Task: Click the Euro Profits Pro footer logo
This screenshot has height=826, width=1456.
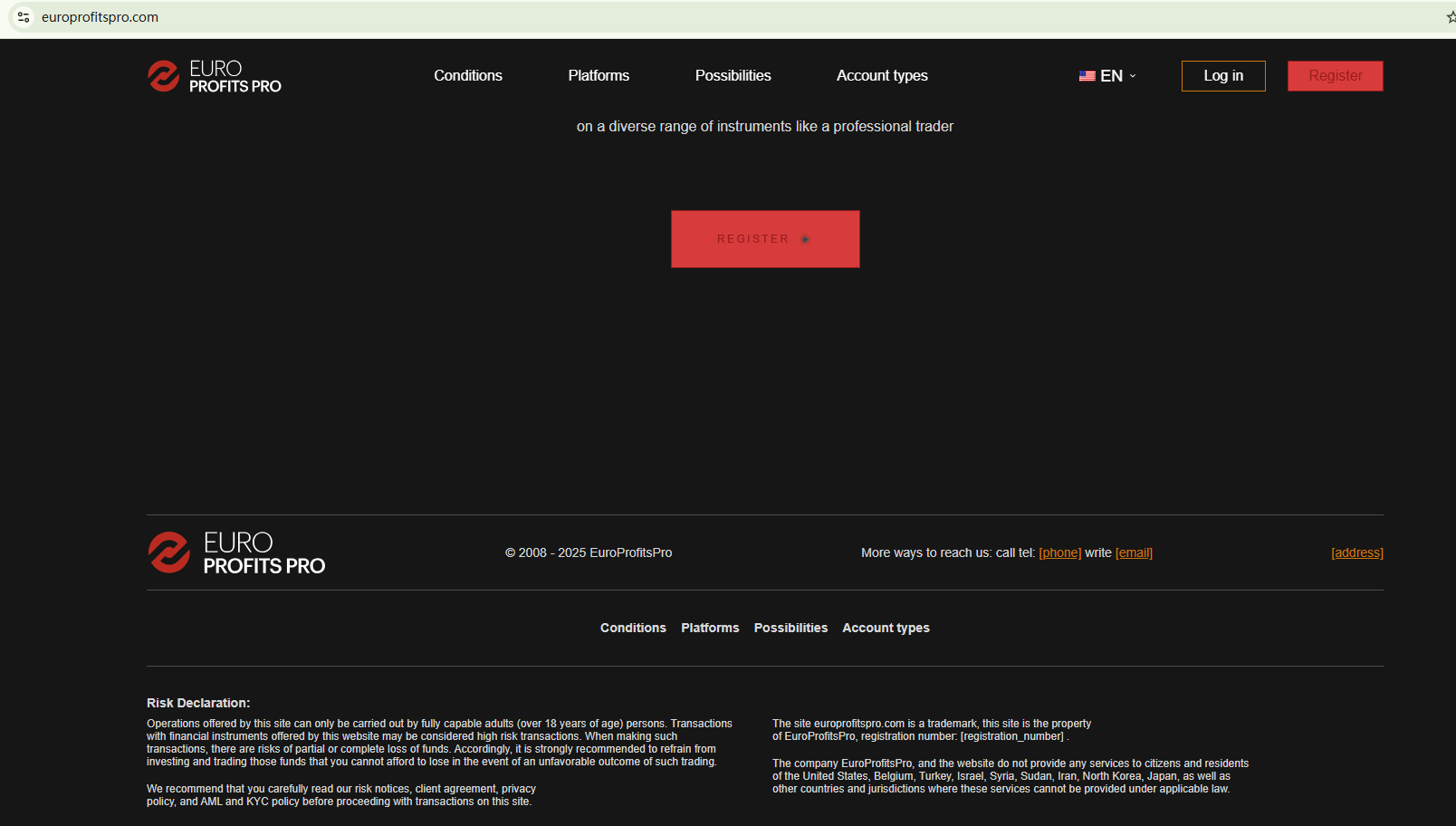Action: point(236,552)
